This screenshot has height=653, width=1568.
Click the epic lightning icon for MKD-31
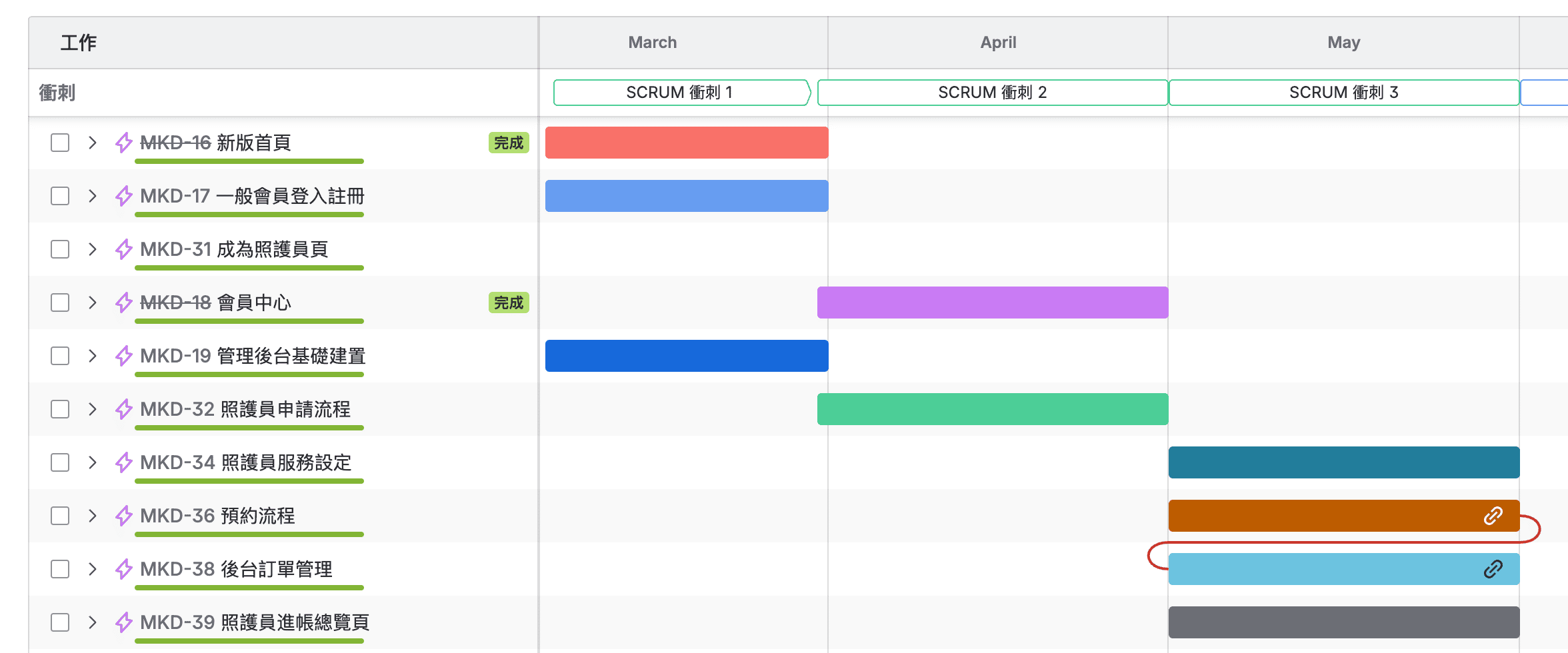click(x=124, y=249)
